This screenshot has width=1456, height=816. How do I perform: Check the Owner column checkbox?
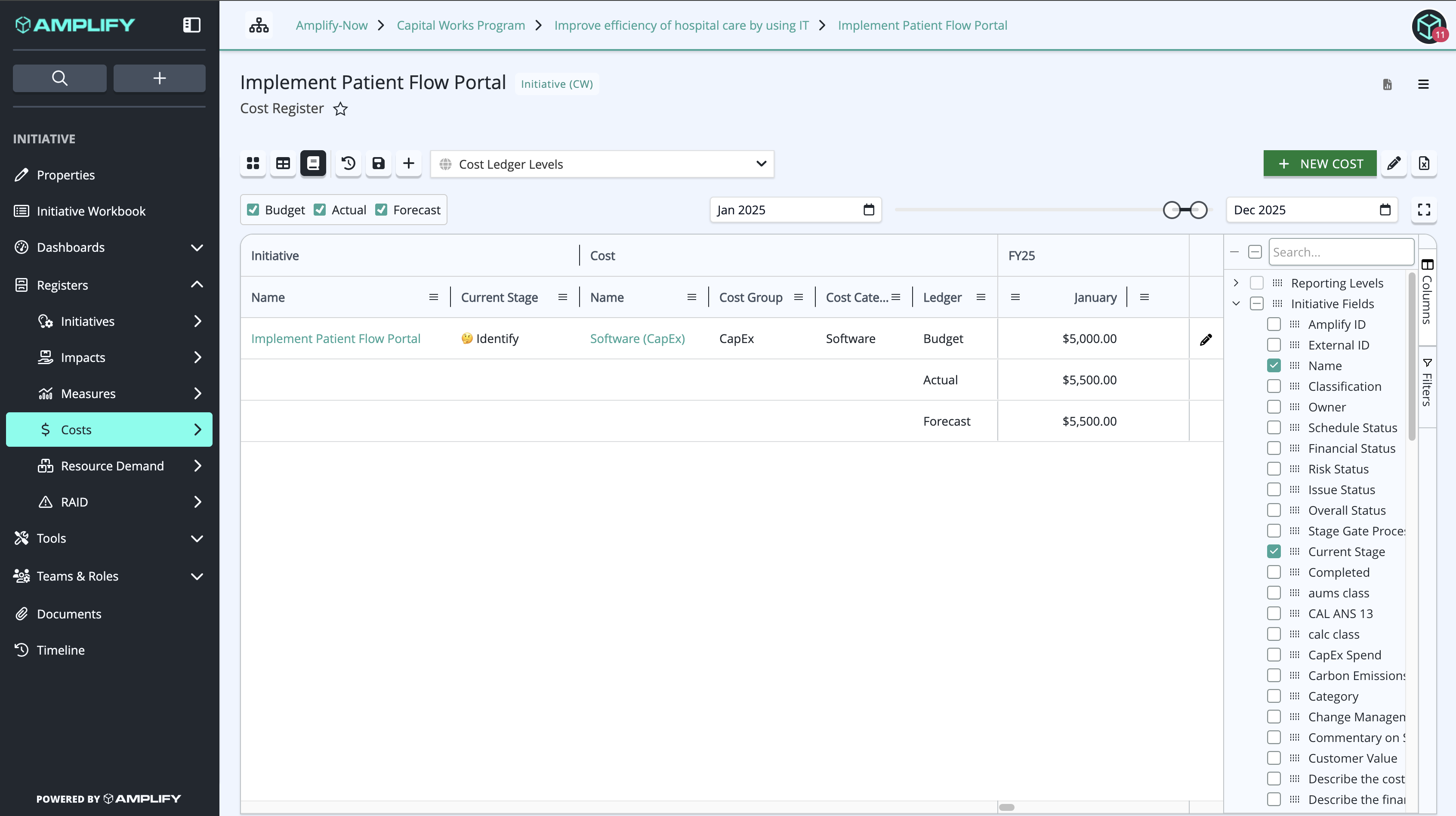[1274, 407]
